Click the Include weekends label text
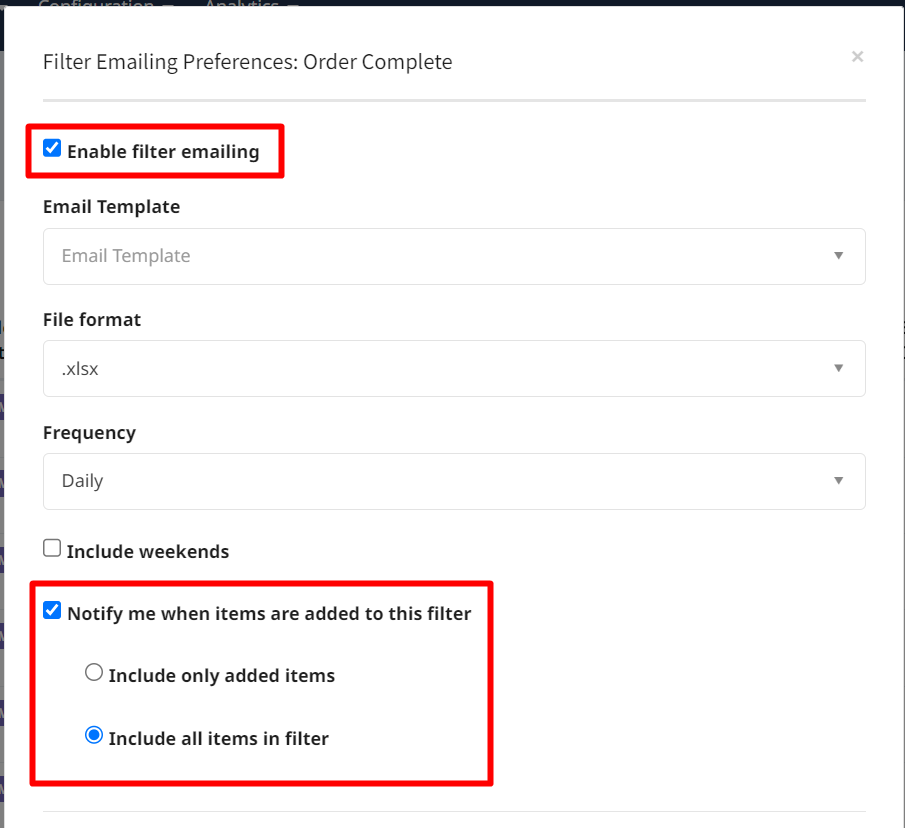The width and height of the screenshot is (905, 828). [x=148, y=551]
